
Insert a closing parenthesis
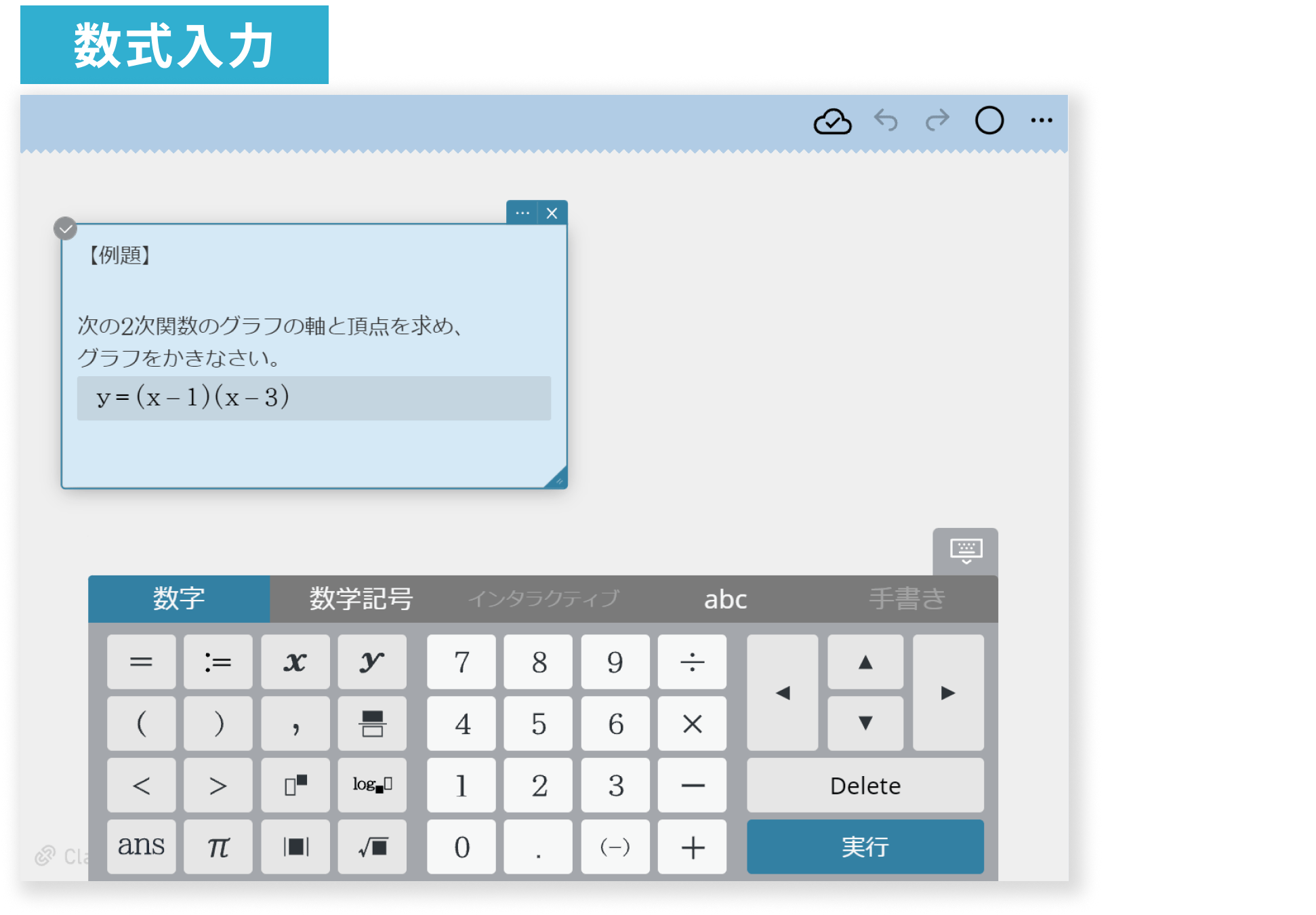(x=218, y=724)
